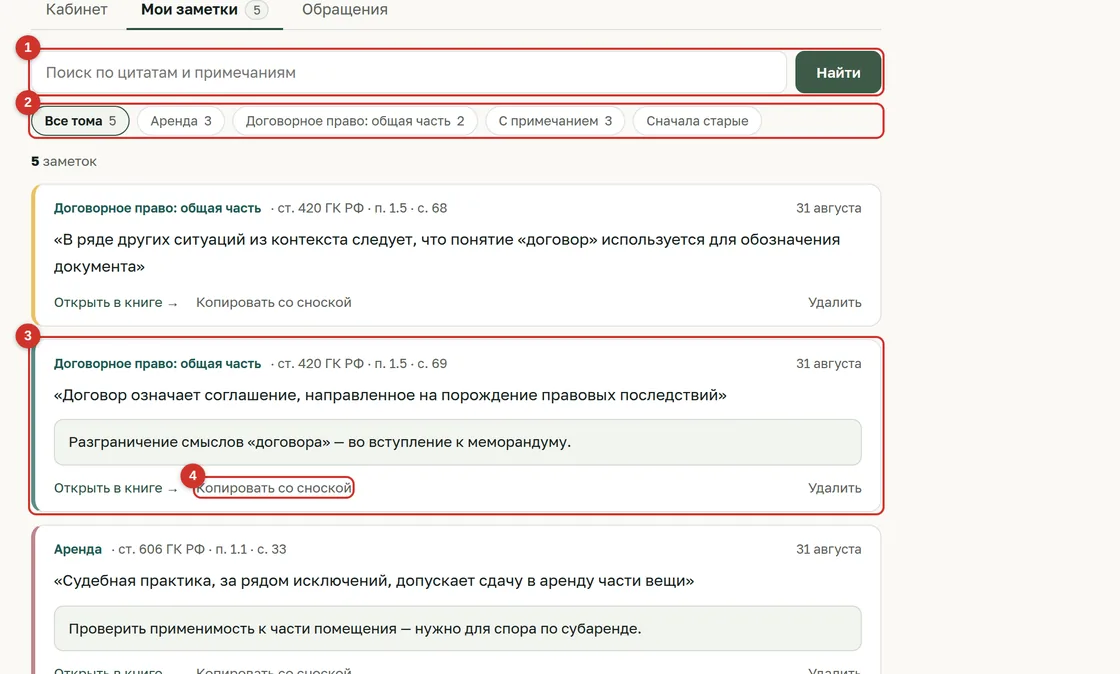Click the Найти search button
This screenshot has height=674, width=1120.
point(838,72)
